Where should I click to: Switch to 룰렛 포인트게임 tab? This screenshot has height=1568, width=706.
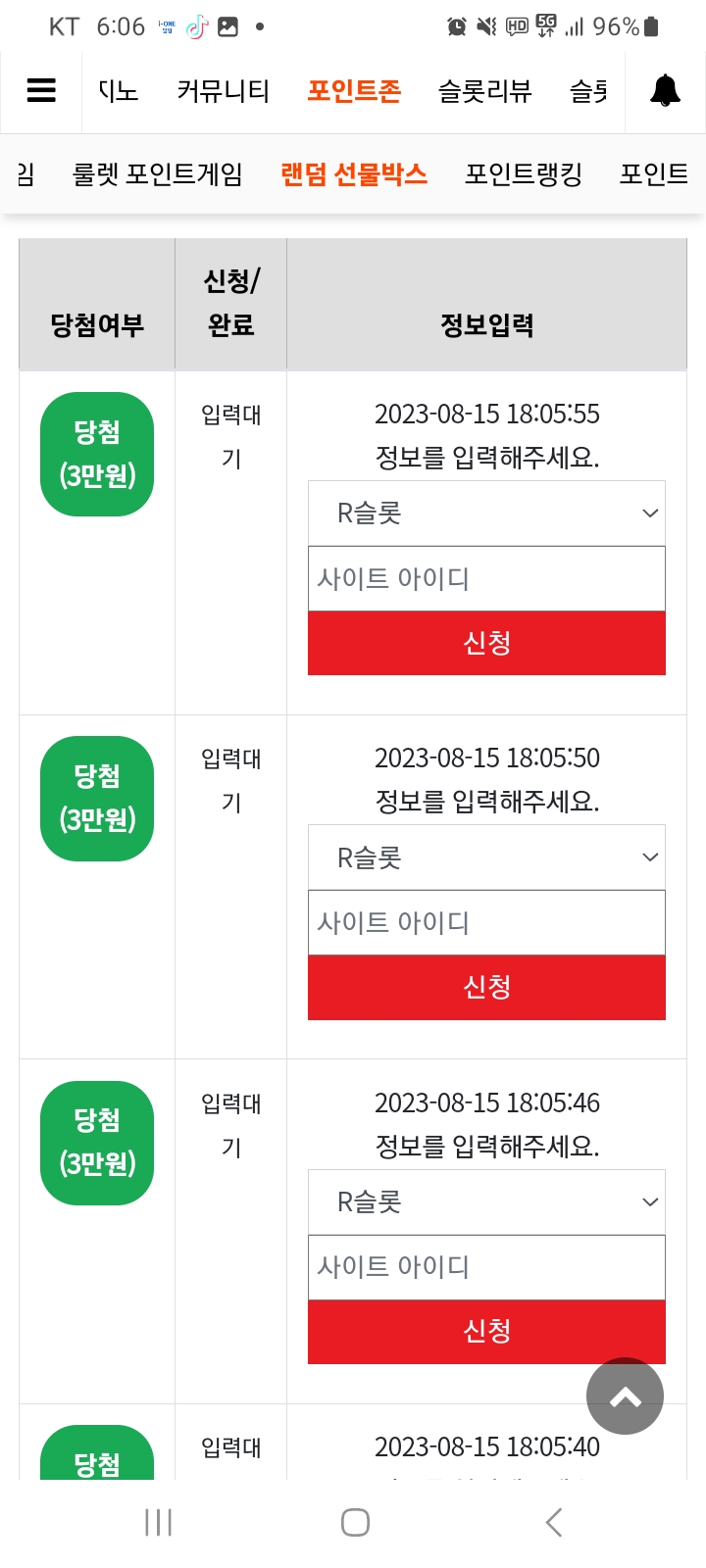tap(158, 174)
